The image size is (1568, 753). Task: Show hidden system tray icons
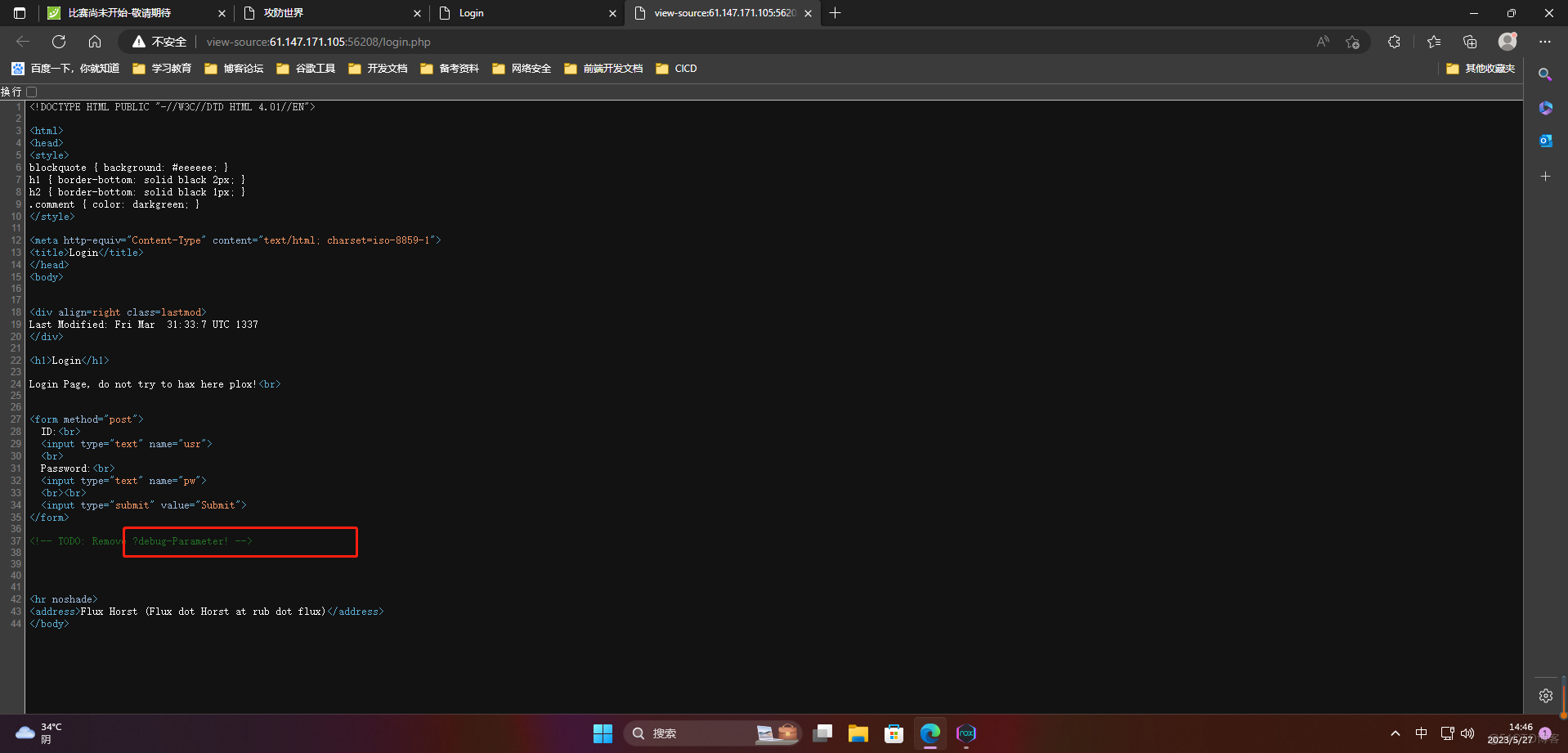(1395, 733)
